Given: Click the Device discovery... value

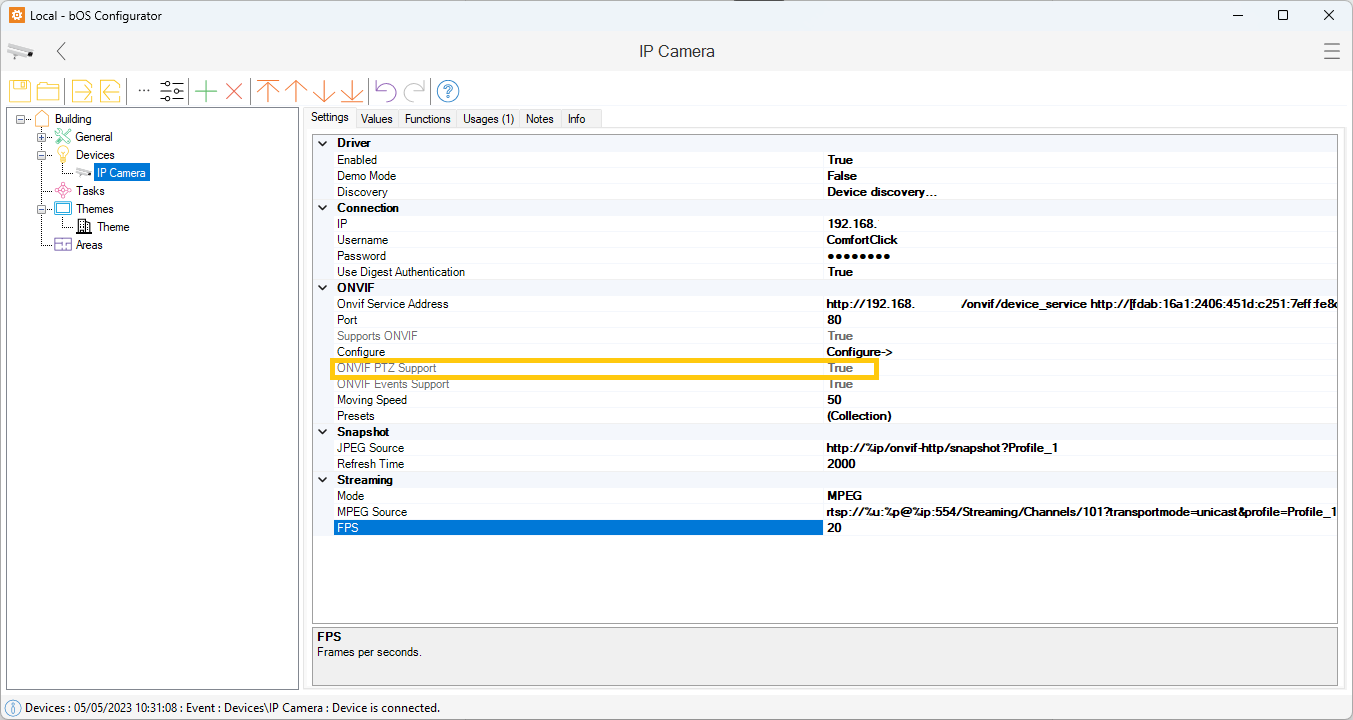Looking at the screenshot, I should [x=882, y=192].
